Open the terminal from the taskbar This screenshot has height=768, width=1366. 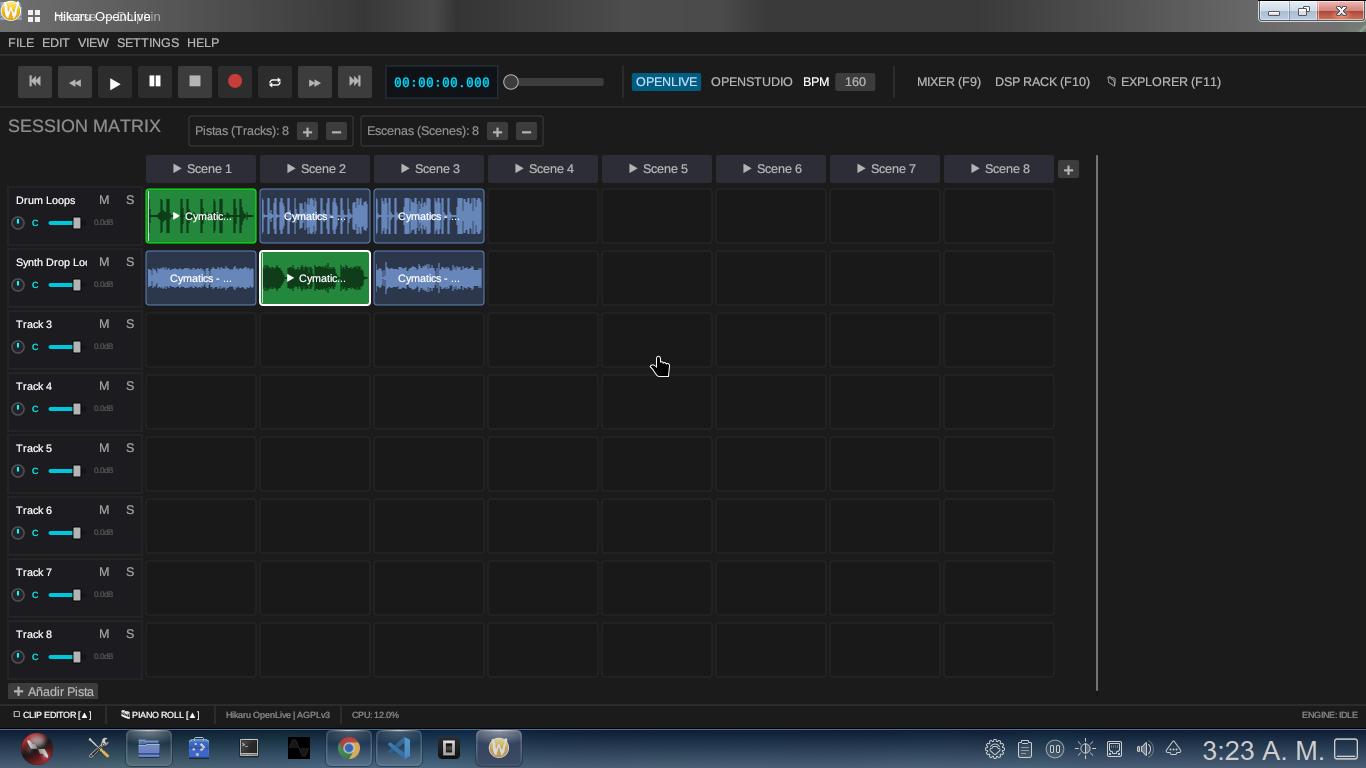click(x=249, y=748)
